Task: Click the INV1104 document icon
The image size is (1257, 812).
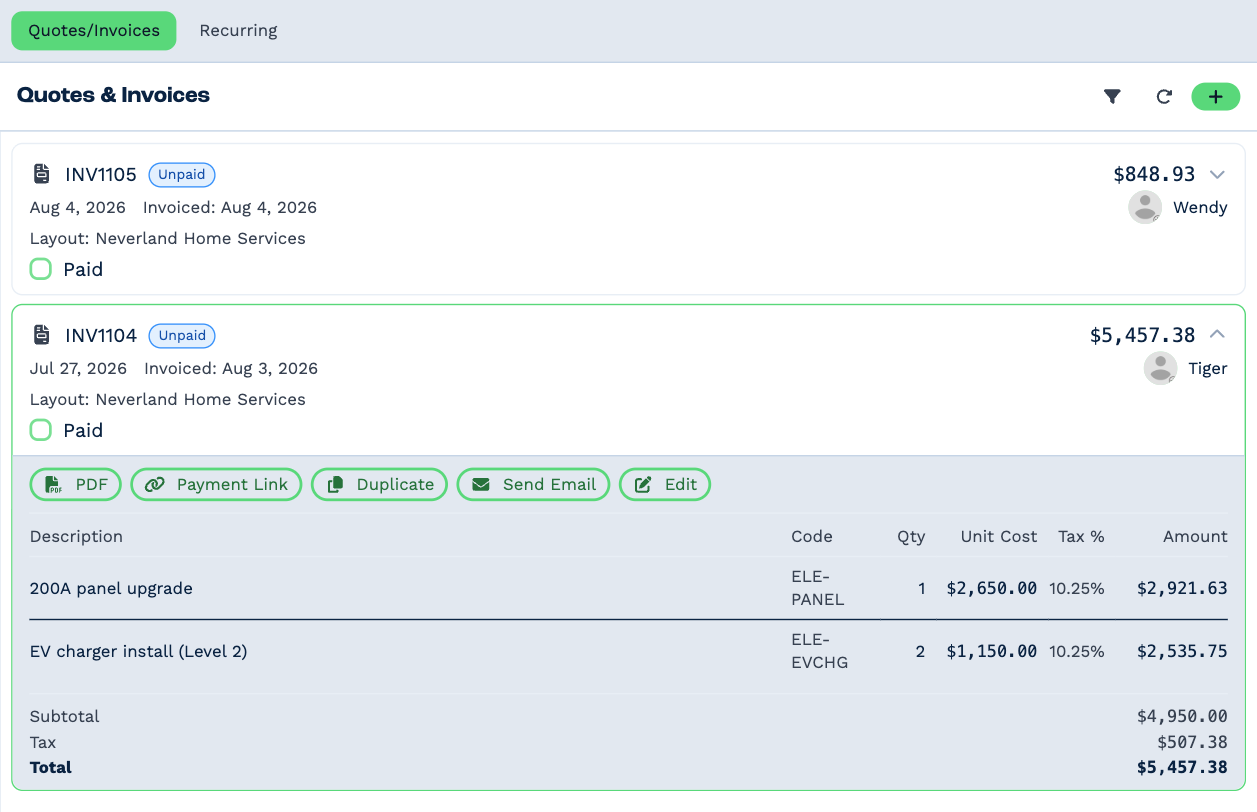Action: 42,335
